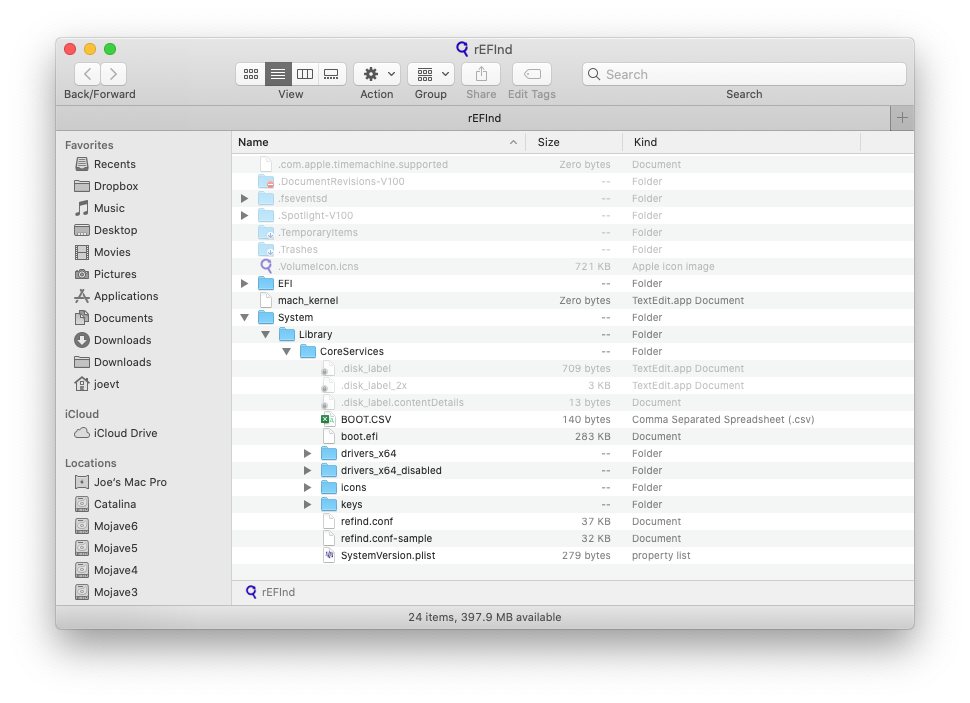Go back using the Back arrow
Viewport: 970px width, 703px height.
[87, 74]
